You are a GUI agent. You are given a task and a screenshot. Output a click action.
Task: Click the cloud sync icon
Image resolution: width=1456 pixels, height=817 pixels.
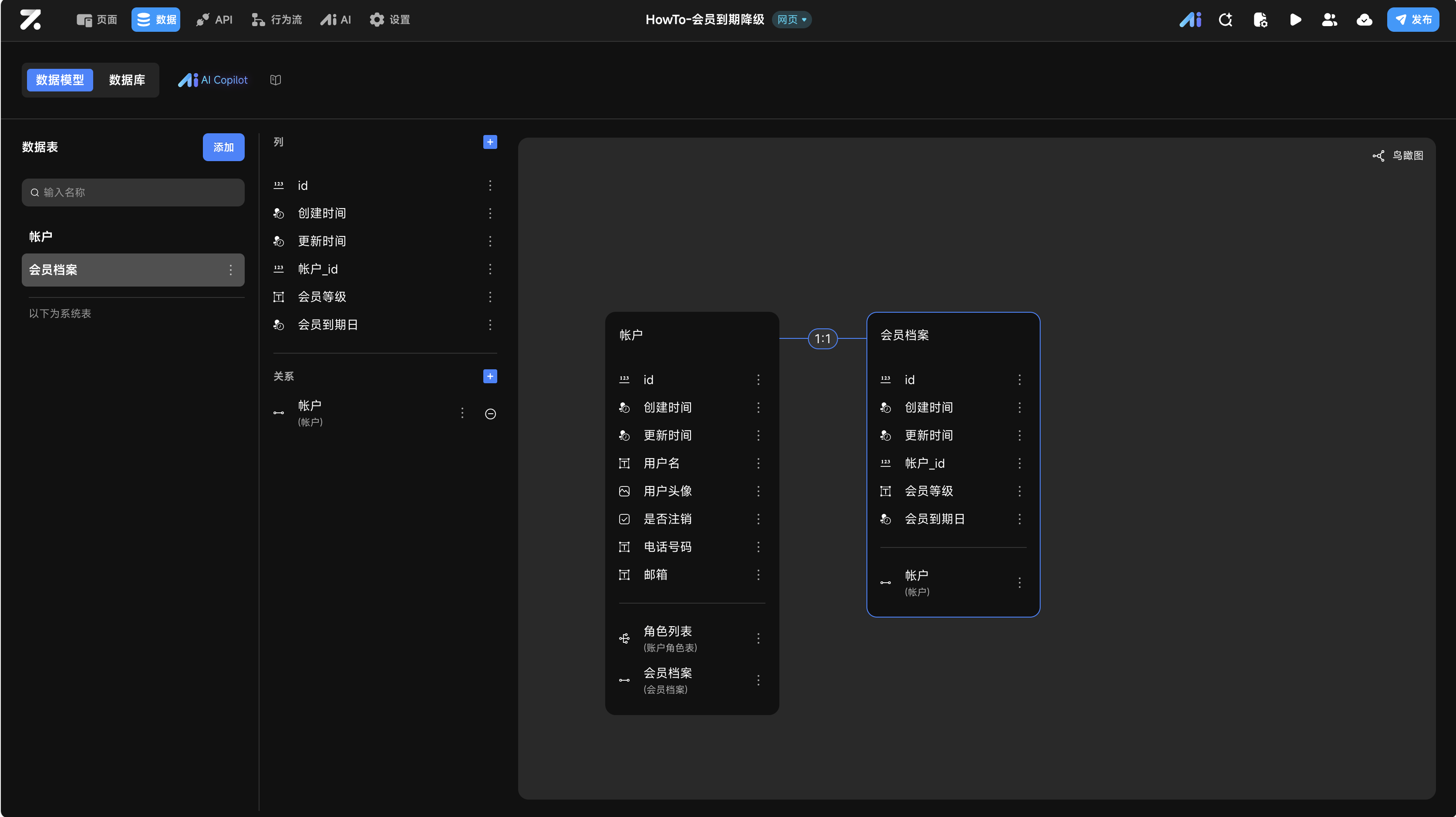1364,20
